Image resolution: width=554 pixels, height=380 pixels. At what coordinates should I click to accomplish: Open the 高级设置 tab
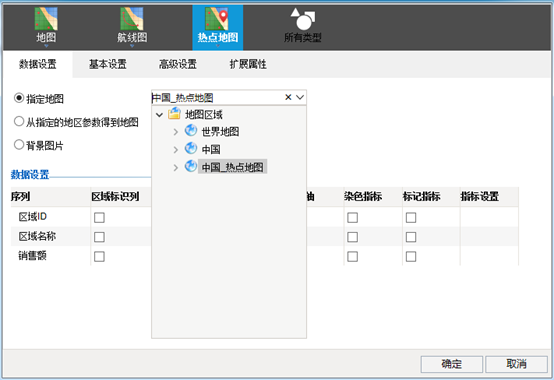(178, 64)
